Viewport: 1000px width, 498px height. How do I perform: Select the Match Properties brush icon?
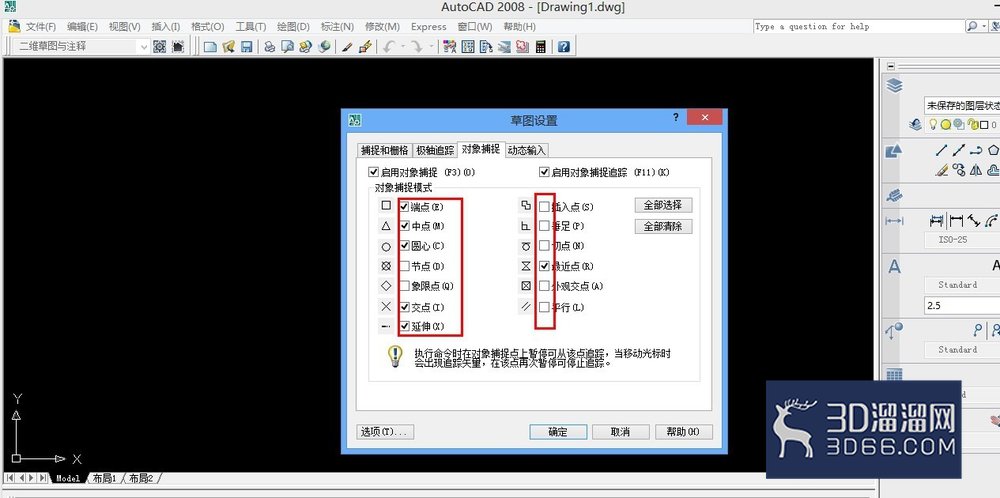point(347,47)
